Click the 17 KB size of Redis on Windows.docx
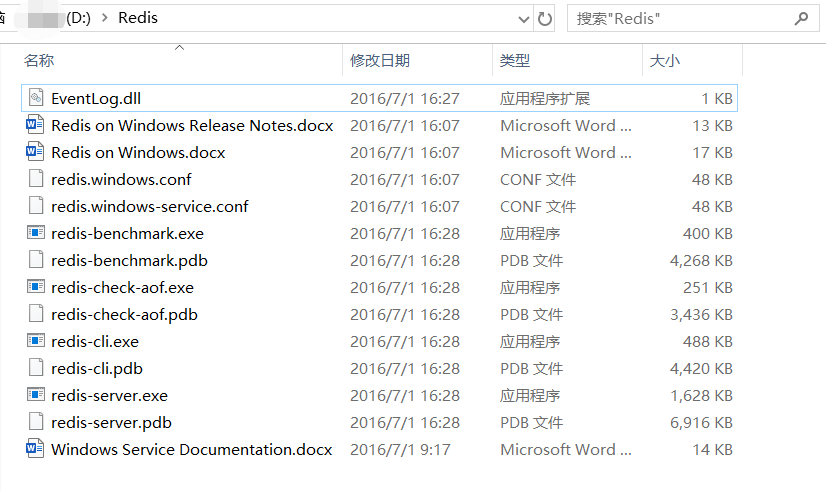826x491 pixels. coord(712,152)
